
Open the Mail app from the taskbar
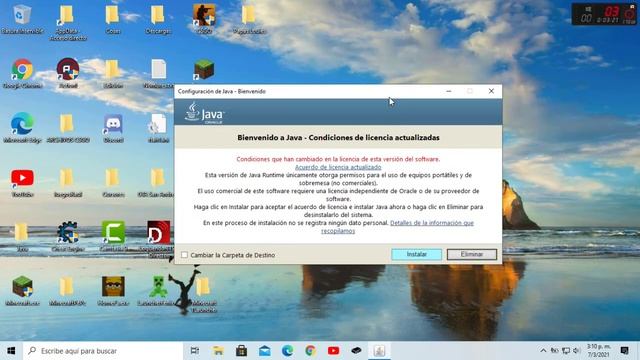pos(264,351)
